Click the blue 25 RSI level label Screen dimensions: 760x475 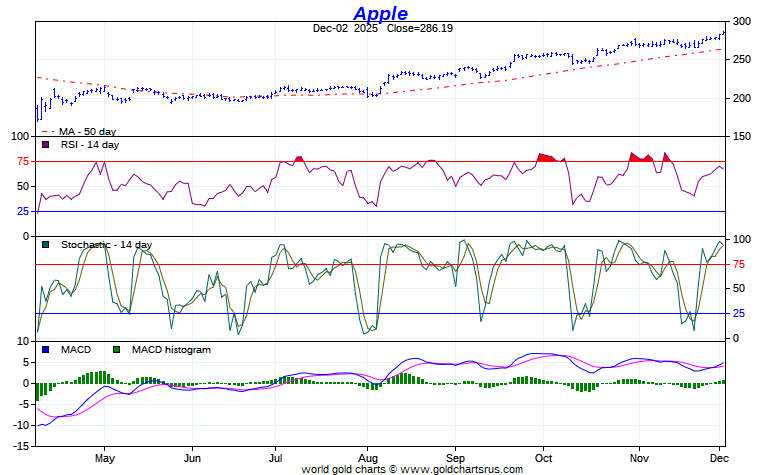(23, 211)
